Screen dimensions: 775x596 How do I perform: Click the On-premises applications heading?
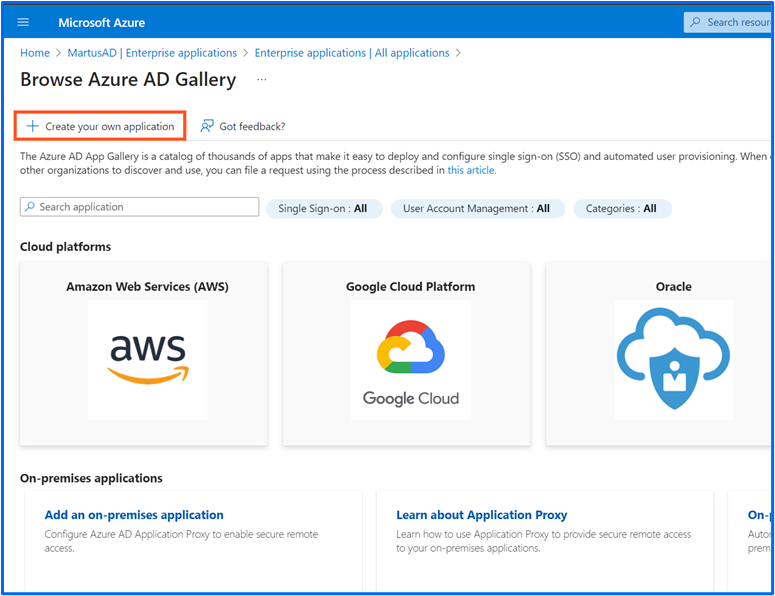pos(91,478)
